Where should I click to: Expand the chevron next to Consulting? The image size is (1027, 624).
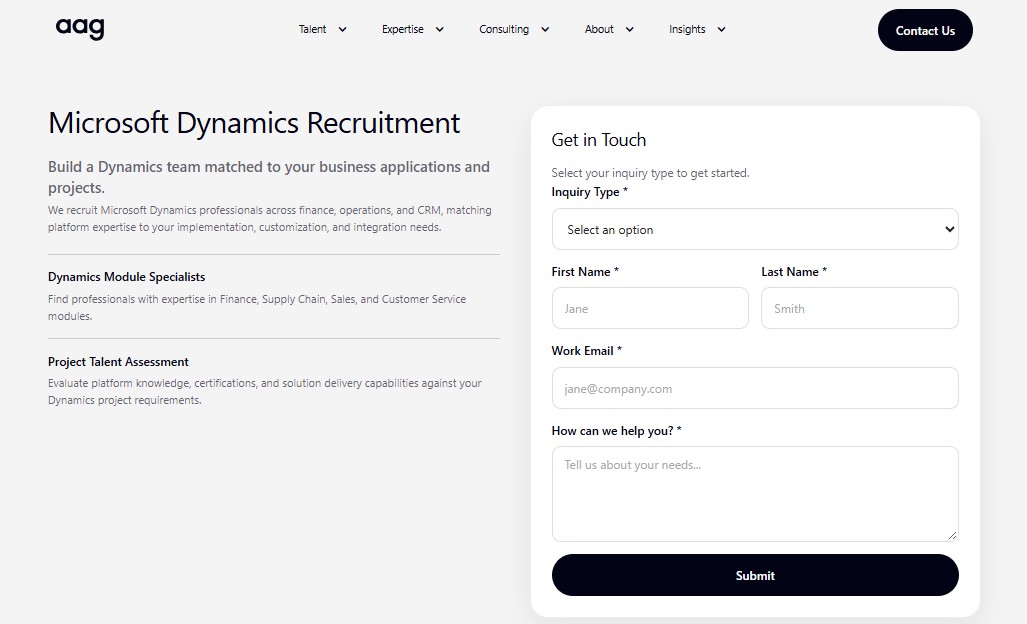[x=545, y=29]
